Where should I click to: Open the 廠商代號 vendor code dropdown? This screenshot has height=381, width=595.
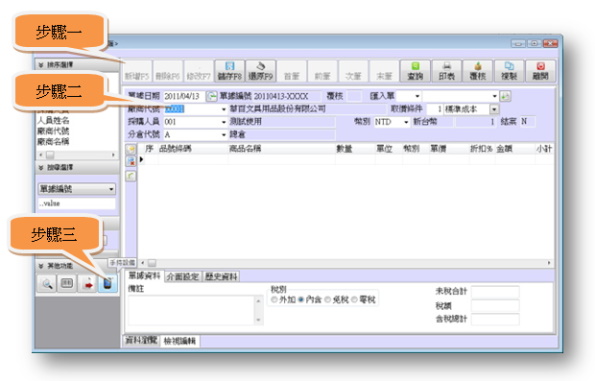pyautogui.click(x=224, y=109)
